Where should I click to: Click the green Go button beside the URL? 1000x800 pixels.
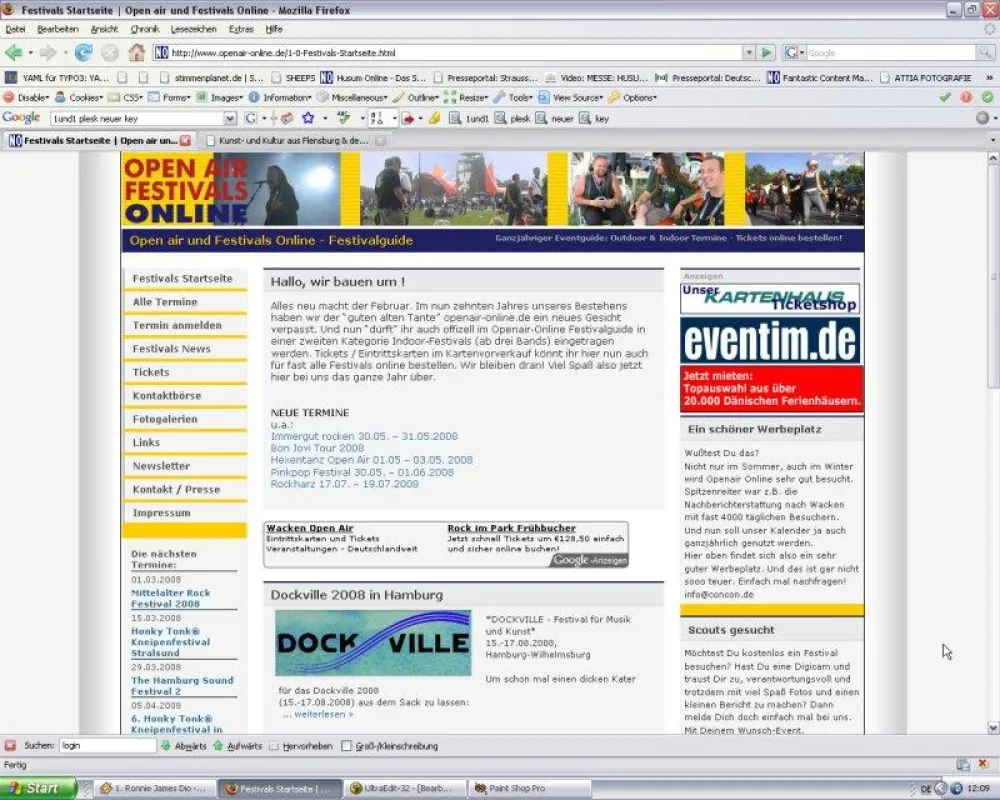click(767, 52)
